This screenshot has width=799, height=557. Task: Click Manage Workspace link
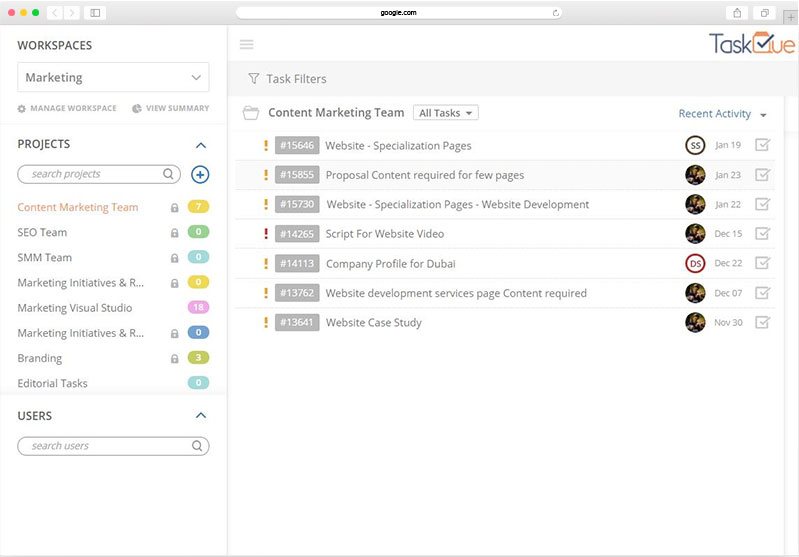point(67,108)
